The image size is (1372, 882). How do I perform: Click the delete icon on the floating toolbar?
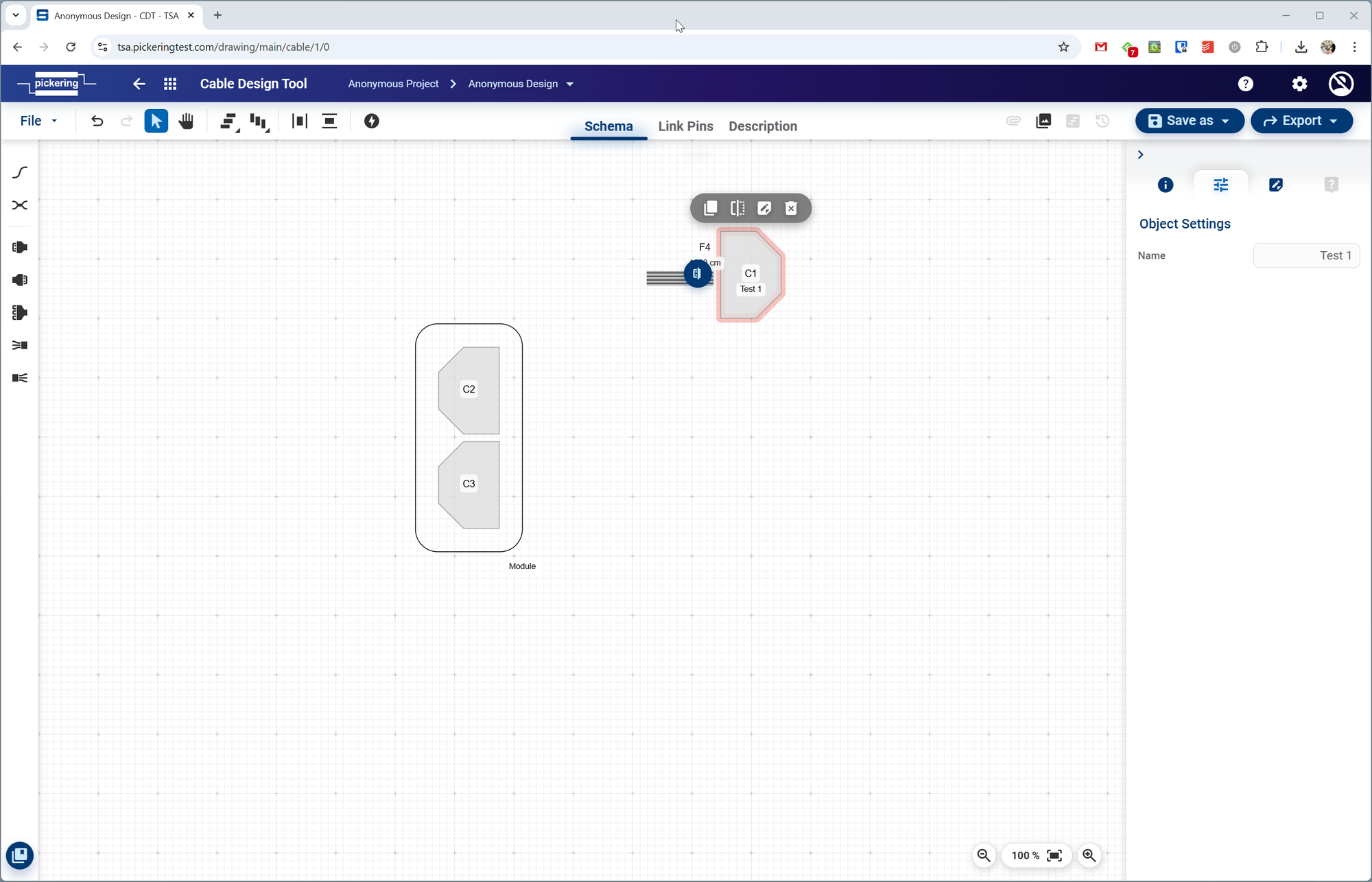coord(791,208)
